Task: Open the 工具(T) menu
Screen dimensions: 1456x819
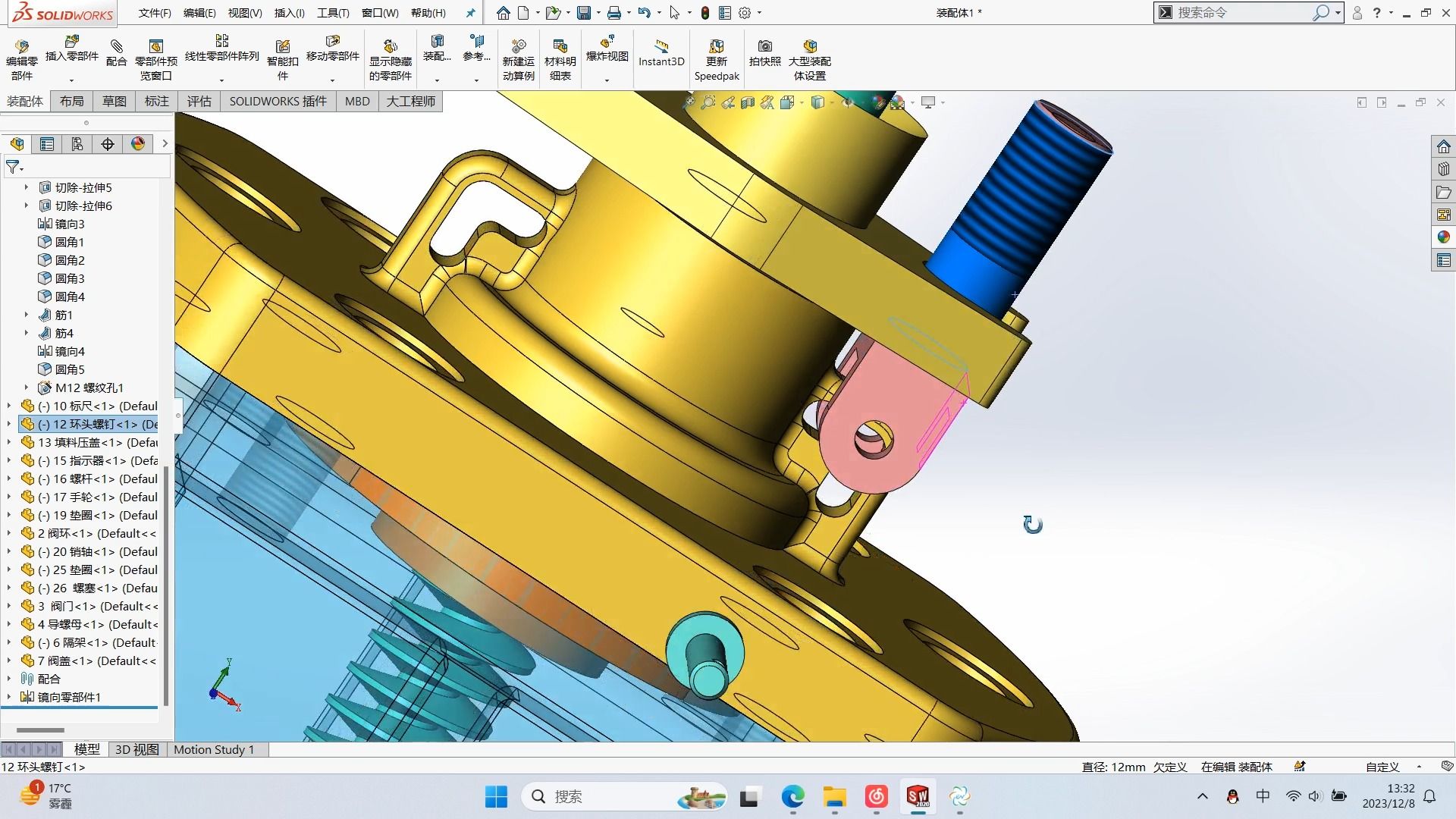Action: click(x=331, y=13)
